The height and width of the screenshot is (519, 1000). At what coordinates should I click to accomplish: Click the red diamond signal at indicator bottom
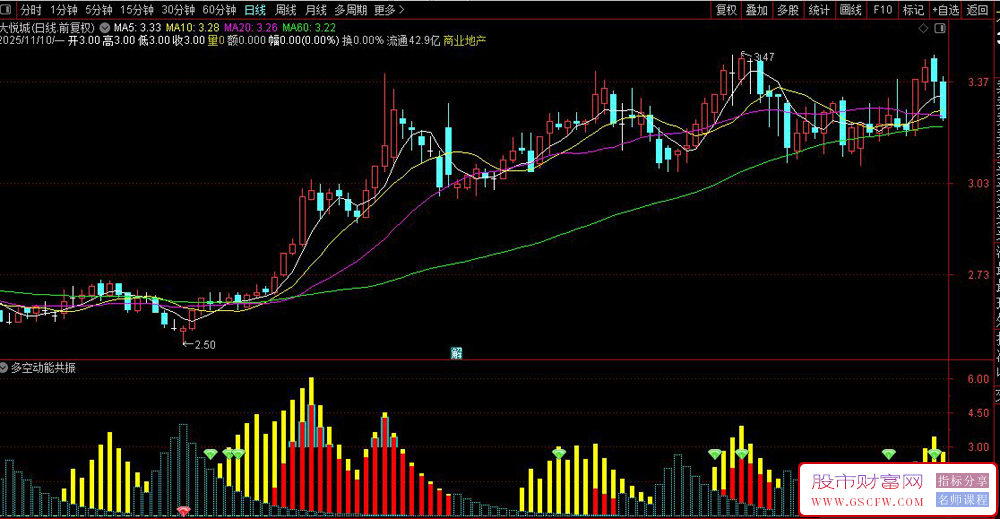[184, 511]
